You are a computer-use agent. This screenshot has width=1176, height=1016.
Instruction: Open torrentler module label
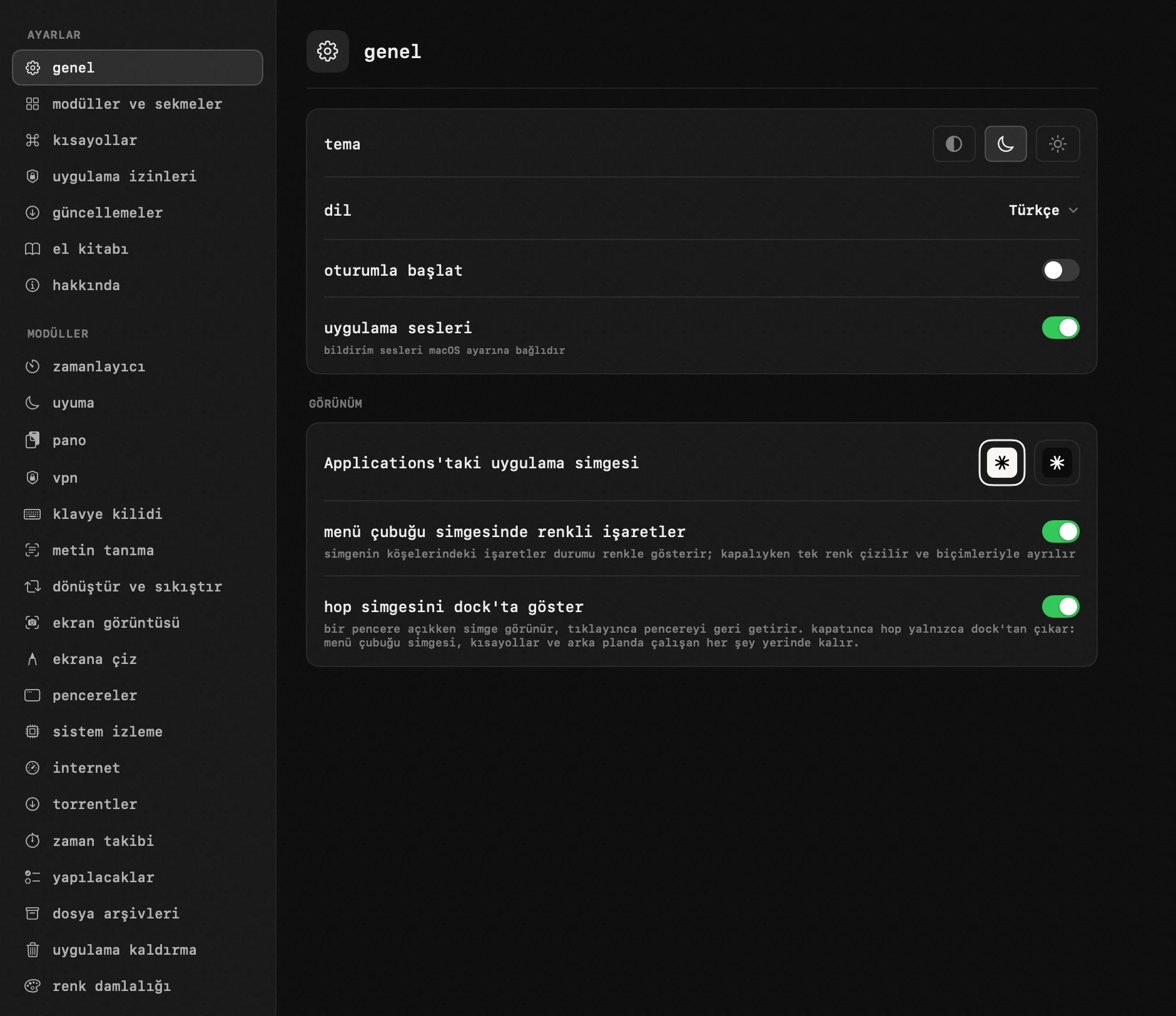[x=95, y=804]
